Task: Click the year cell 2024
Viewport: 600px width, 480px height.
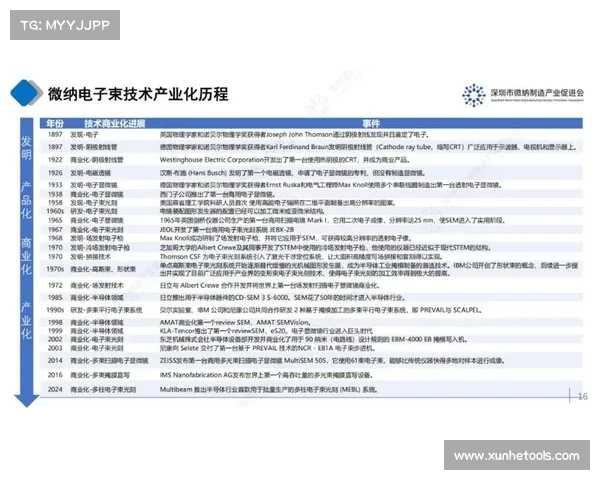Action: coord(55,390)
